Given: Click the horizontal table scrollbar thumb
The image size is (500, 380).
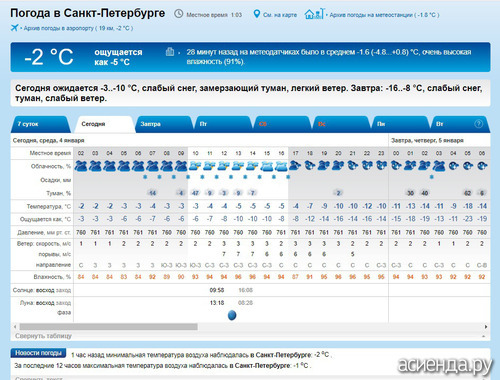Looking at the screenshot, I should (108, 327).
